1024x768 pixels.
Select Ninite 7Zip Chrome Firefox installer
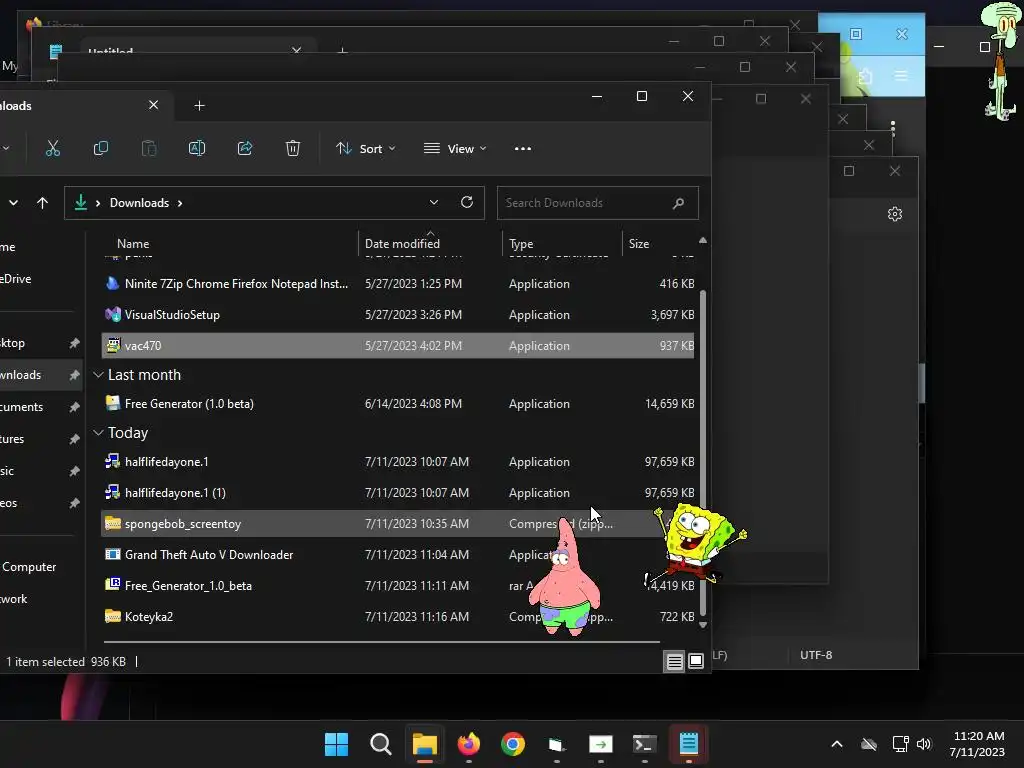(x=398, y=283)
